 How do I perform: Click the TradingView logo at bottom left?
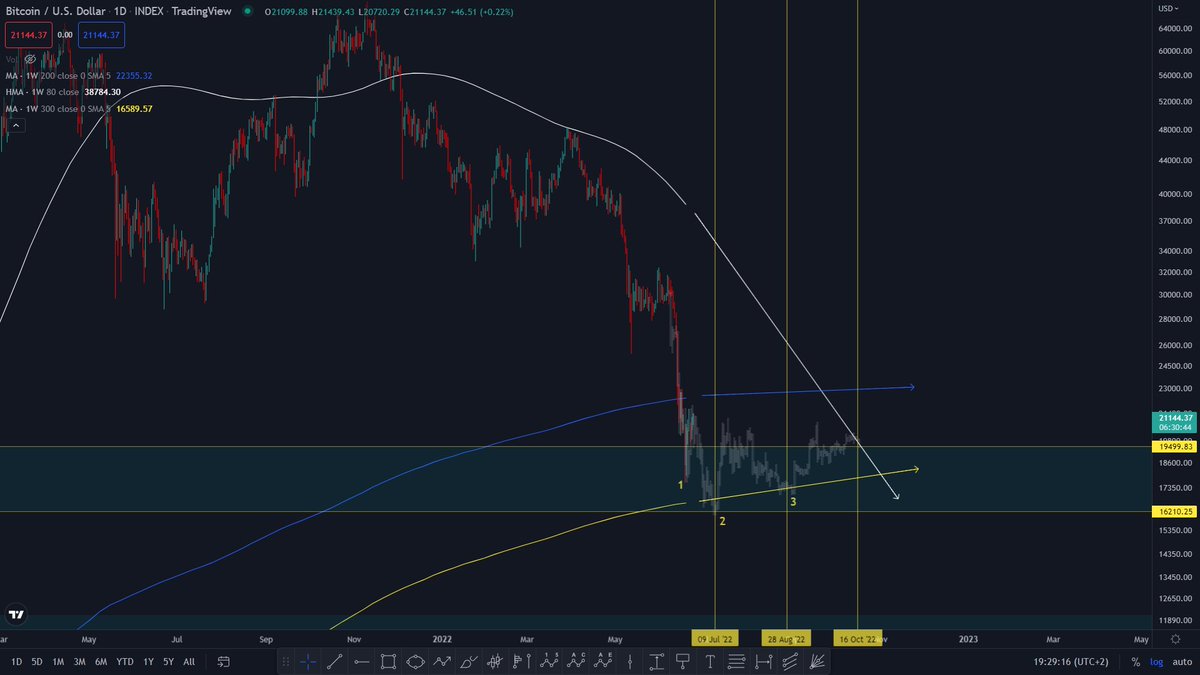click(16, 615)
